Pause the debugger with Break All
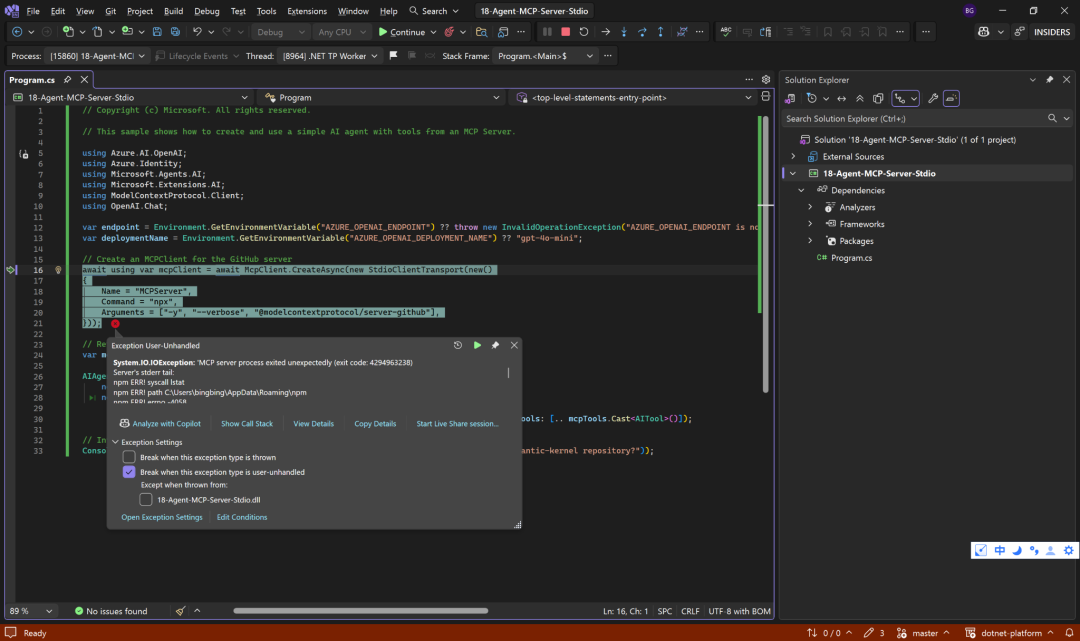This screenshot has height=641, width=1080. [x=547, y=32]
